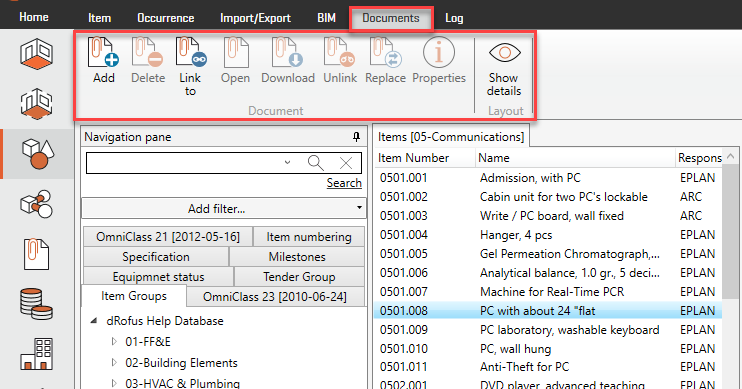Toggle Show details eye icon
Viewport: 742px width, 389px height.
pyautogui.click(x=504, y=53)
